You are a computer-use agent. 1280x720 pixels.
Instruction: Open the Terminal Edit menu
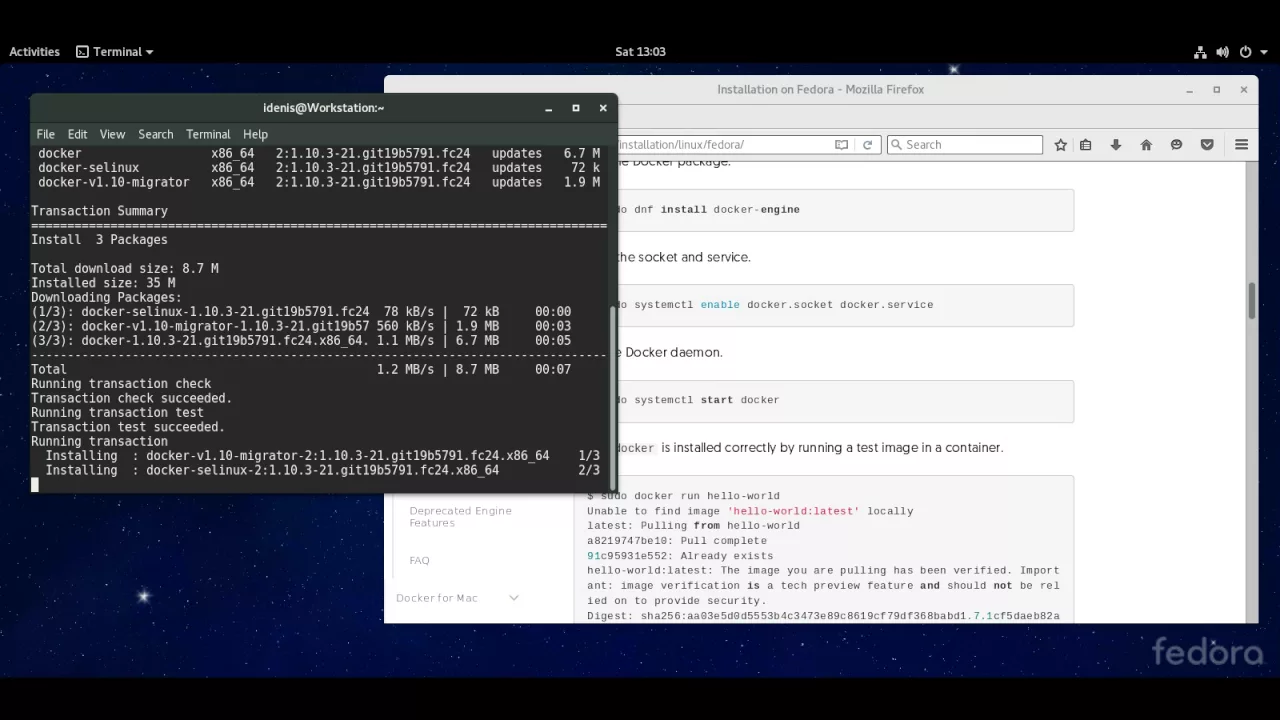coord(78,134)
